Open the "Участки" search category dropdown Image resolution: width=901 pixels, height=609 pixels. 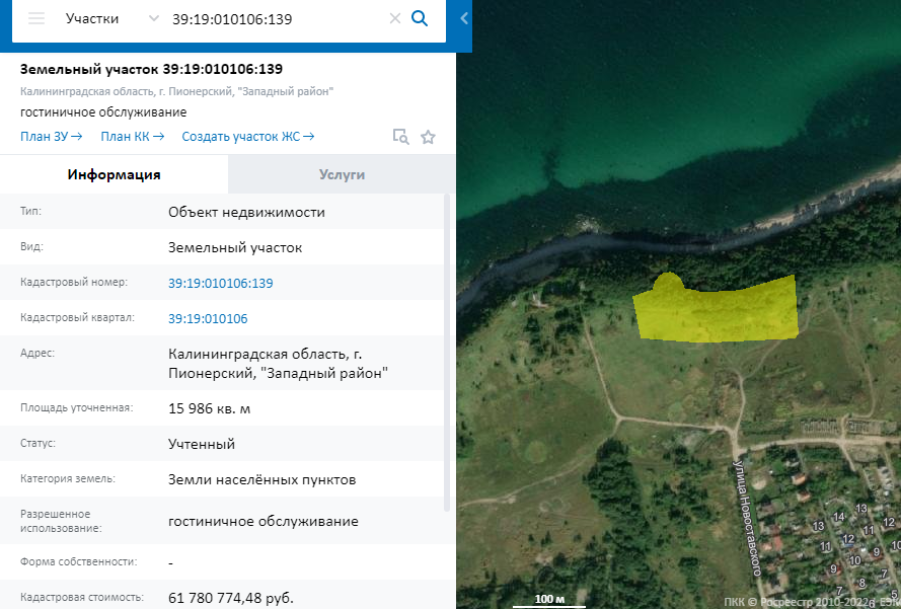pos(110,18)
